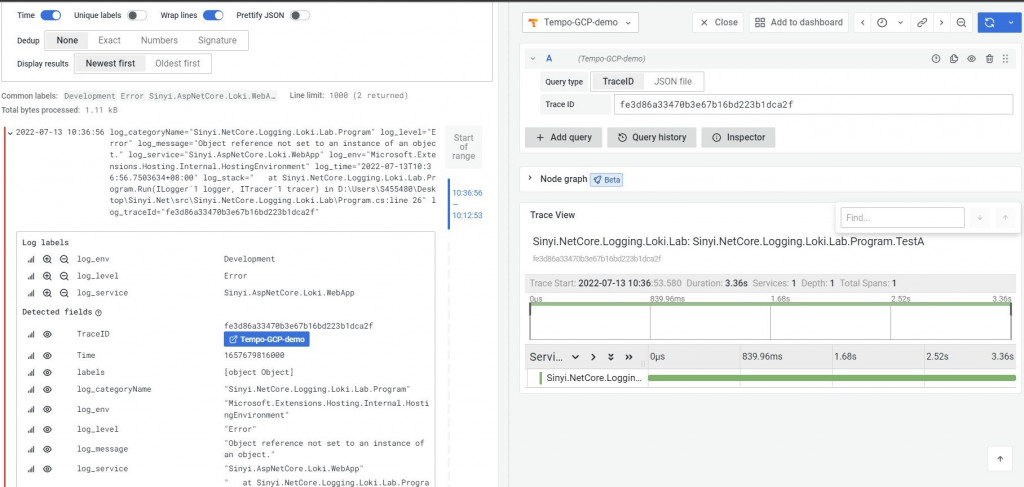Grab query A drag handle icon
Image resolution: width=1024 pixels, height=487 pixels.
tap(1005, 59)
